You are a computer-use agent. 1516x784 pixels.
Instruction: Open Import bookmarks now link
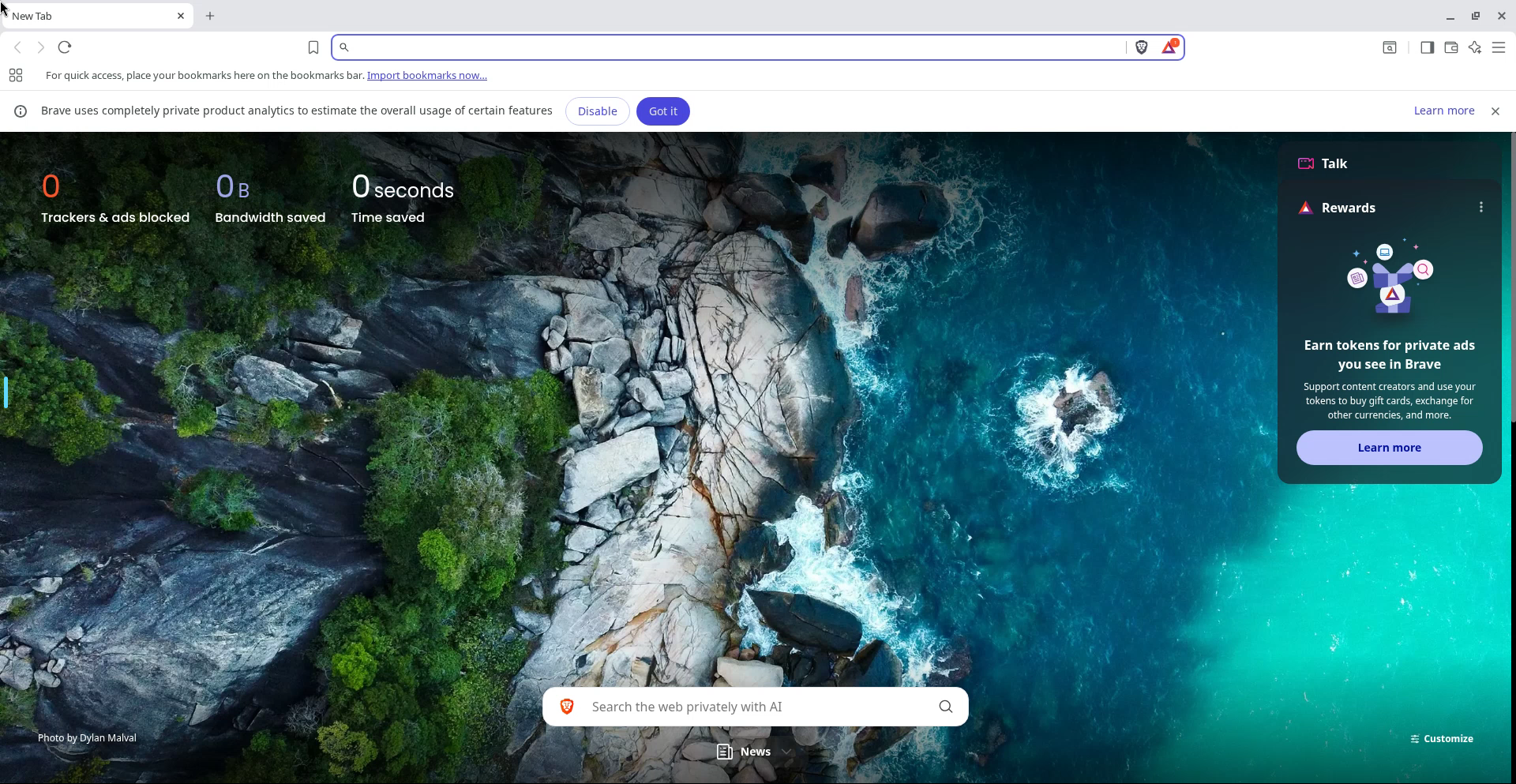pyautogui.click(x=426, y=76)
